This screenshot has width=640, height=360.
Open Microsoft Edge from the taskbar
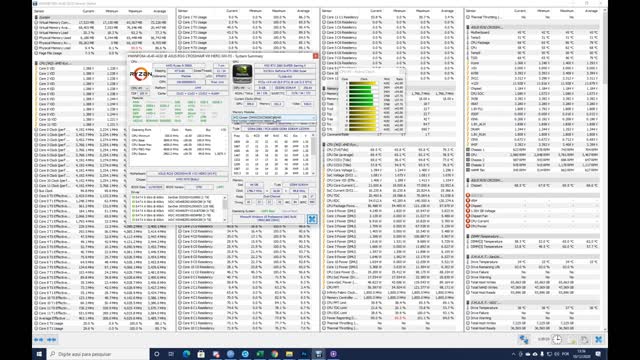coord(186,354)
